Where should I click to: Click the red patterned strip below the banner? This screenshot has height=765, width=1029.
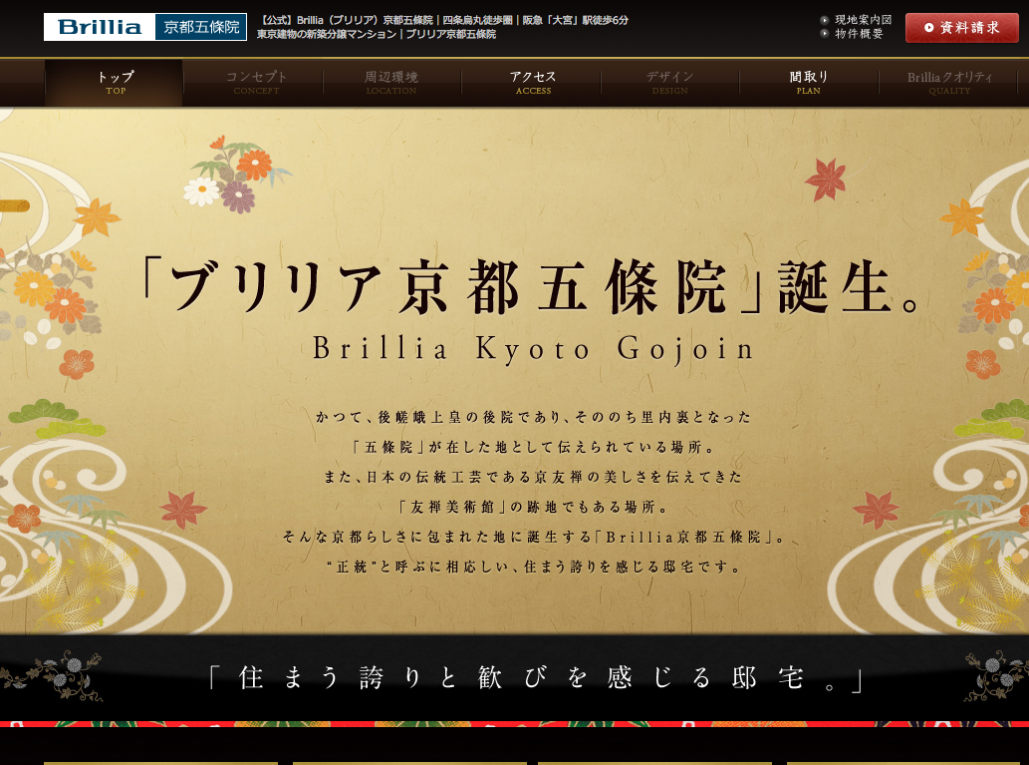click(x=514, y=723)
